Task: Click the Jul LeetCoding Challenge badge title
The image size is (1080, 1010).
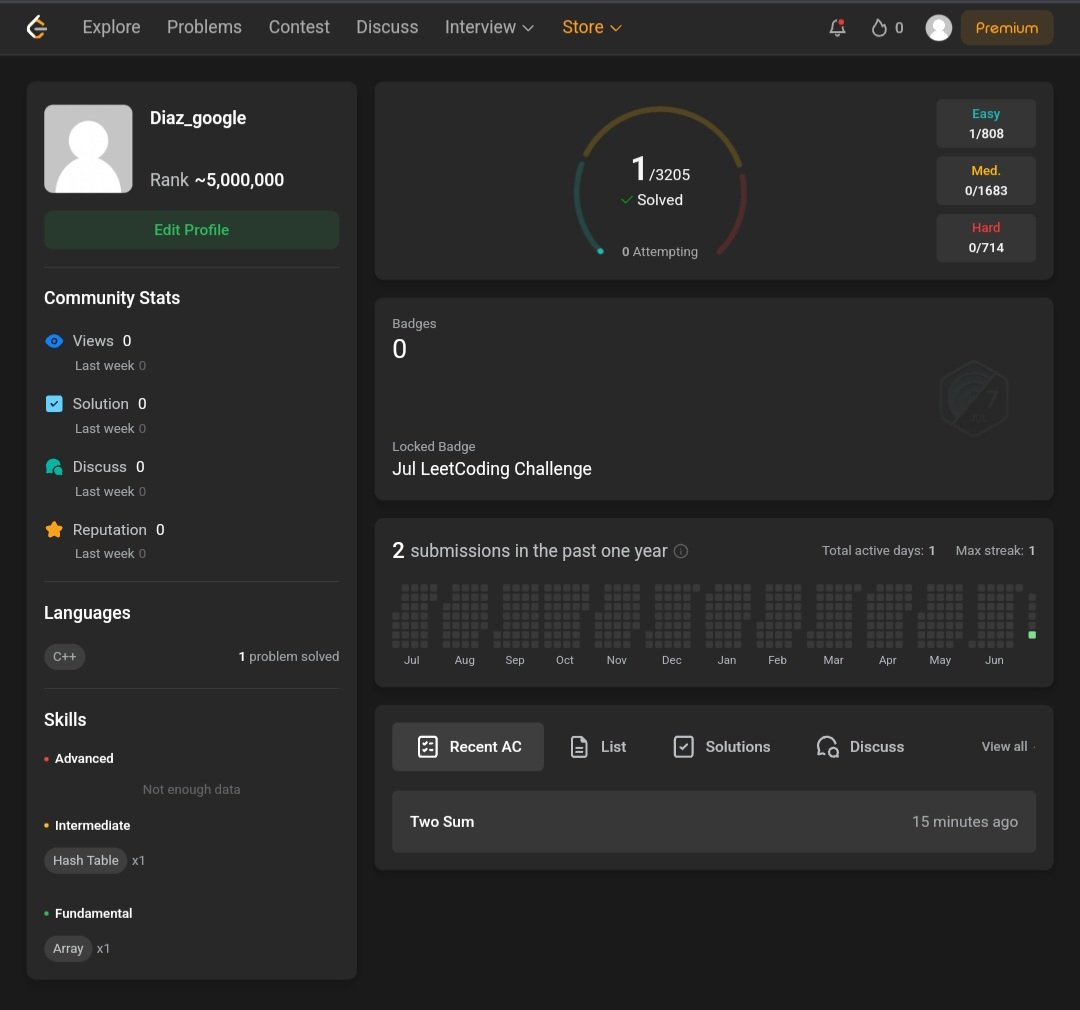Action: click(492, 468)
